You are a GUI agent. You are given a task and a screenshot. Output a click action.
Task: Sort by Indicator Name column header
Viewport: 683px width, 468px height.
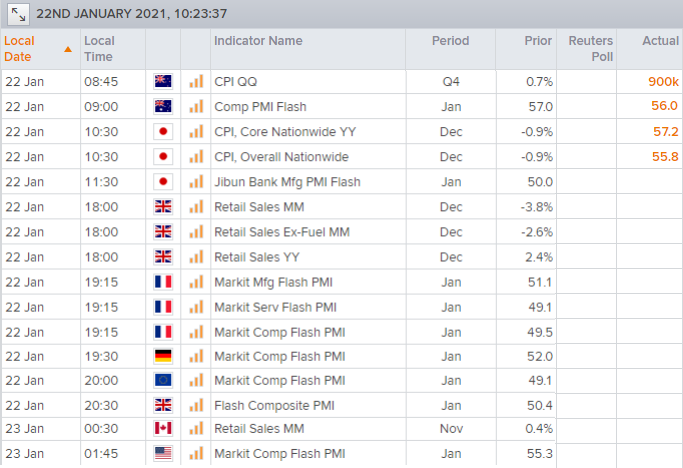[x=258, y=41]
